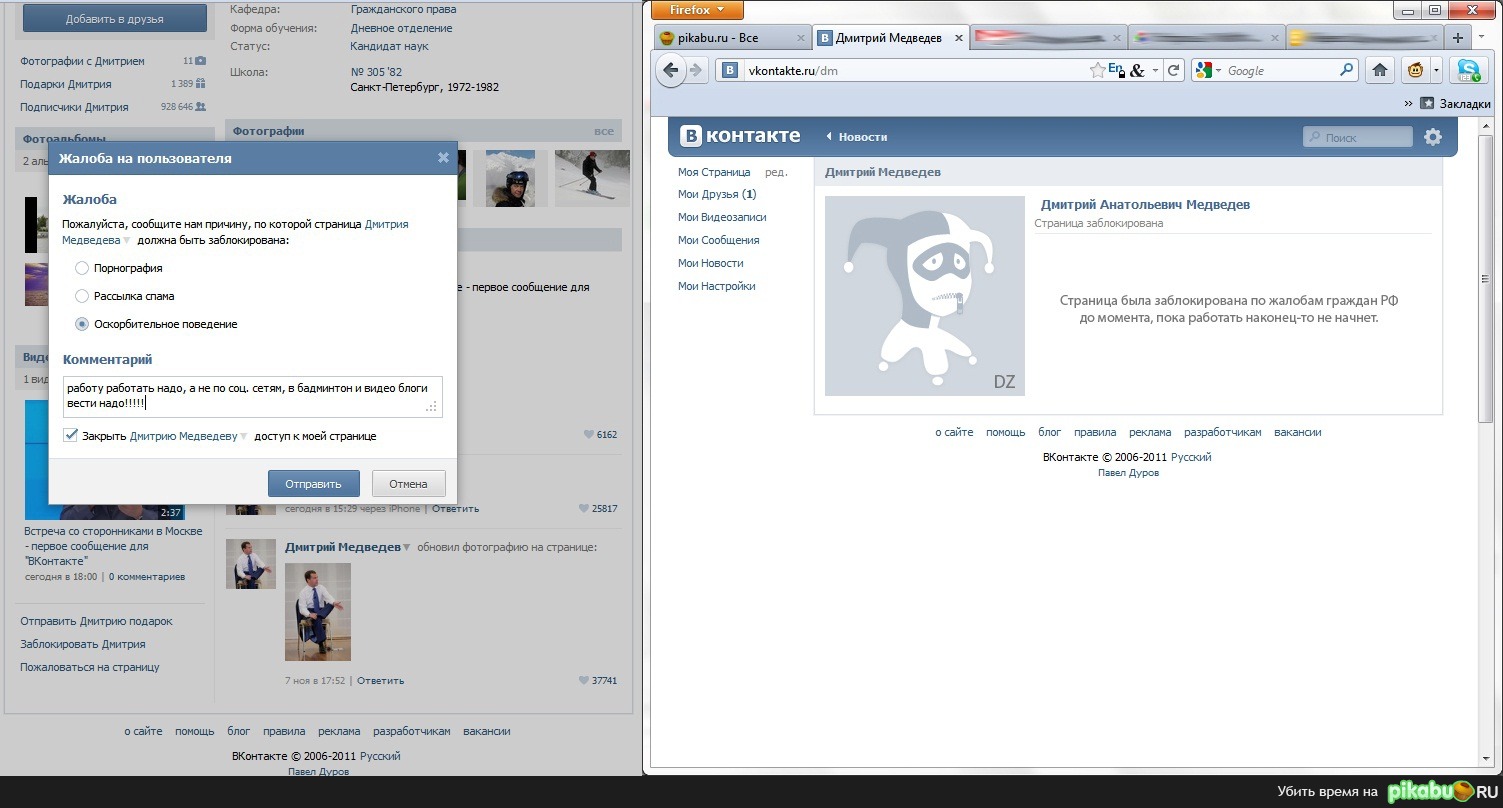
Task: Select the 'Рассылка спама' radio option
Action: click(82, 296)
